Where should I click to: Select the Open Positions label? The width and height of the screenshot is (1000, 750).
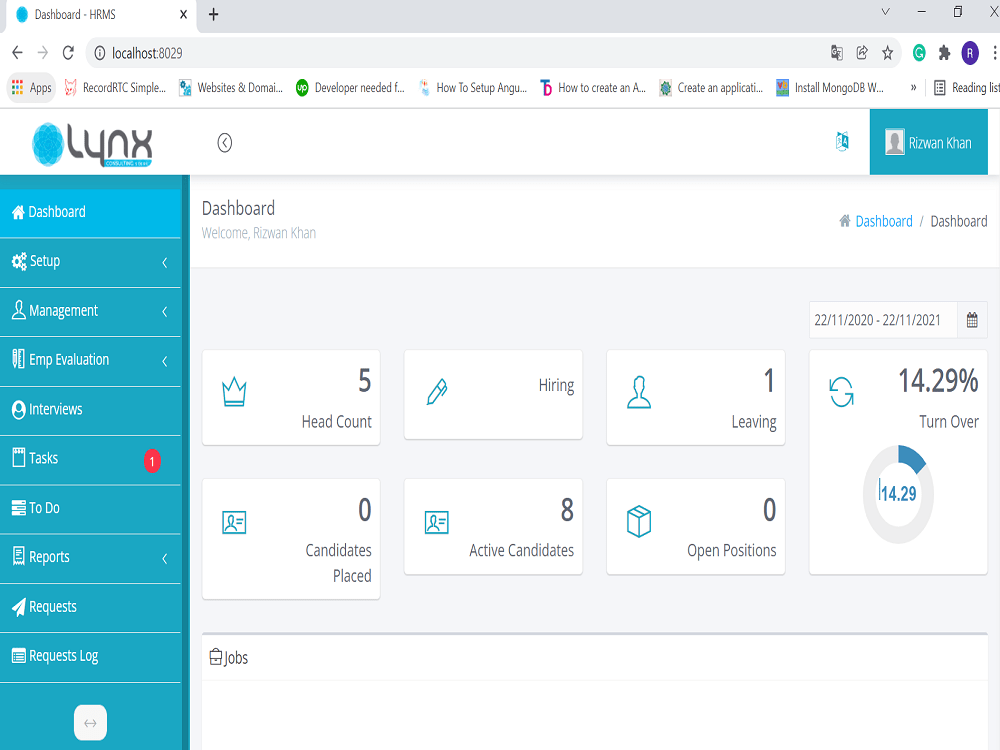click(732, 550)
